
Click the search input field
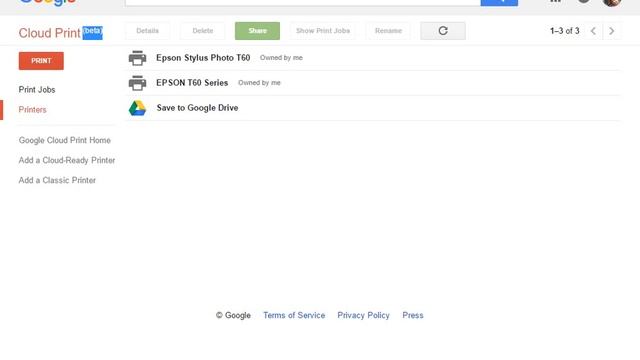point(303,2)
